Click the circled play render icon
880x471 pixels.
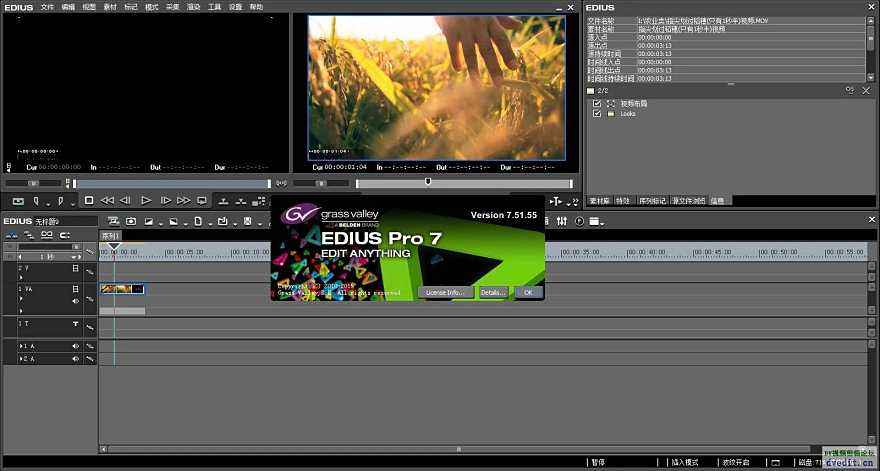579,221
